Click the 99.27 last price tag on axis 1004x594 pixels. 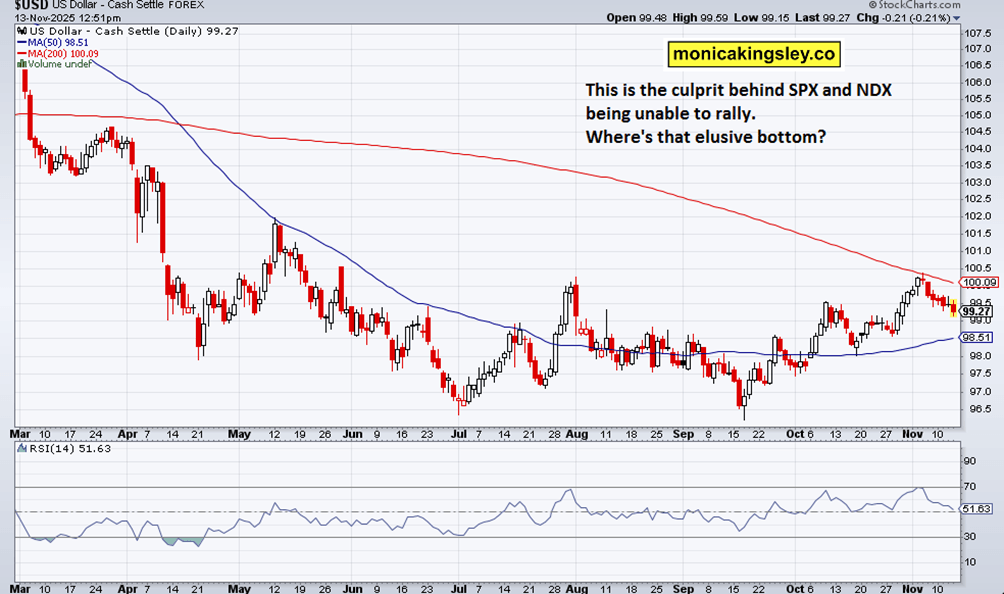point(976,311)
